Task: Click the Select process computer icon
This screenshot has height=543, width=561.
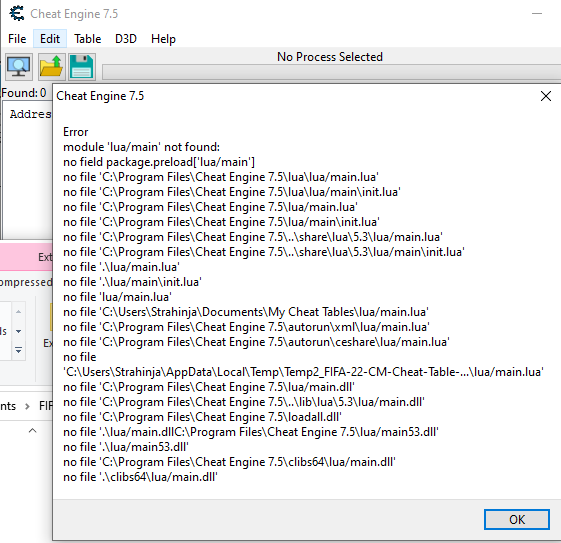Action: click(19, 67)
